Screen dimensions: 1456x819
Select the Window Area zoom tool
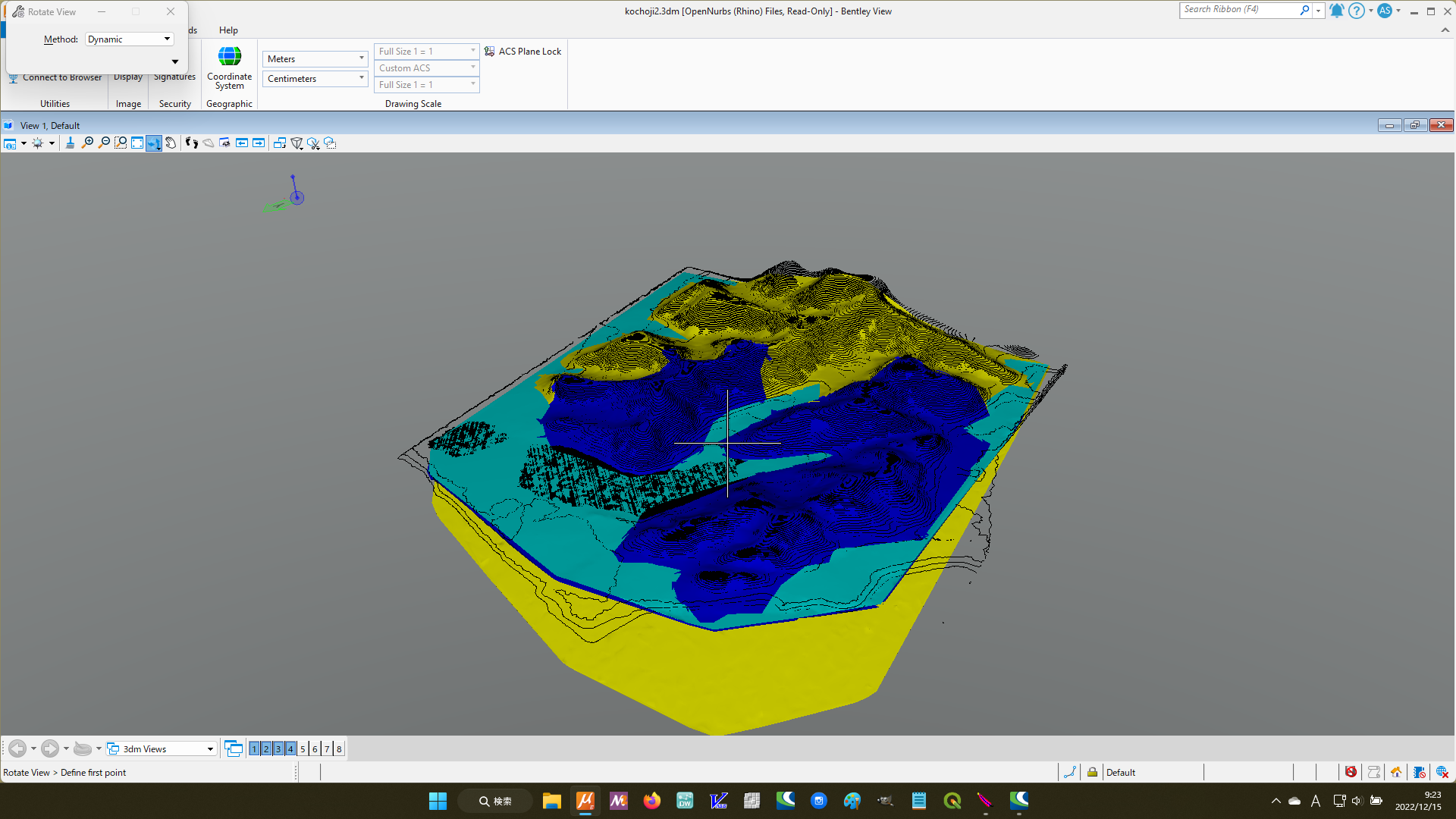click(x=121, y=143)
